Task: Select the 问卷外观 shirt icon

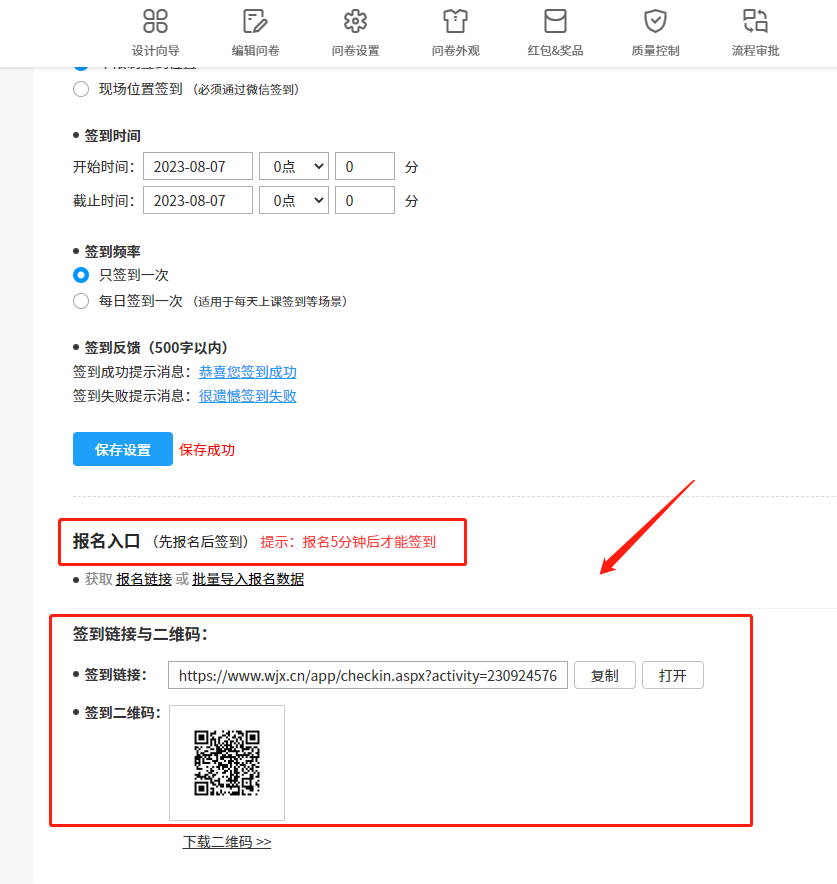Action: coord(455,21)
